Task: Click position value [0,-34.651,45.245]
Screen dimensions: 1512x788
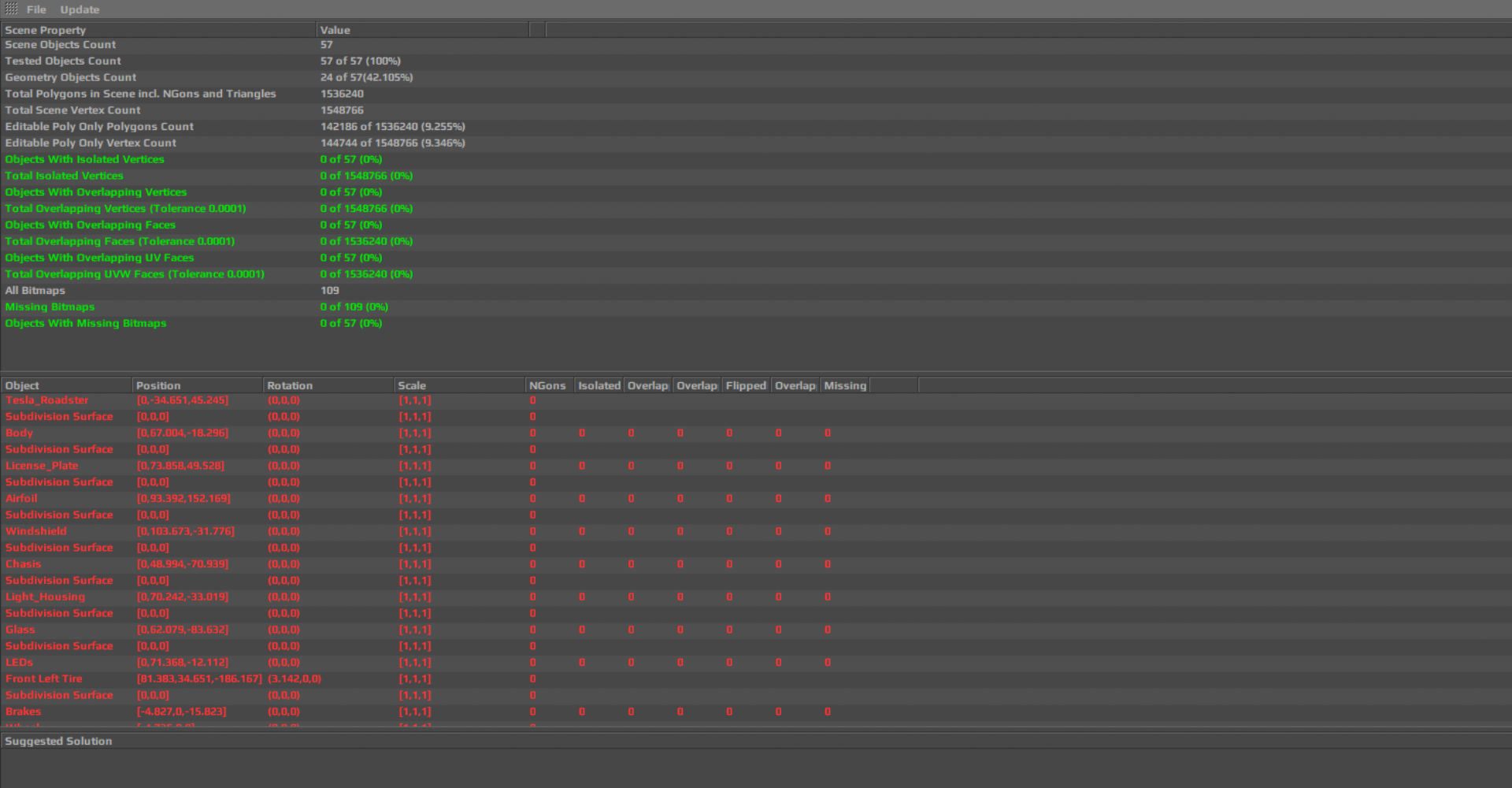Action: pos(183,400)
